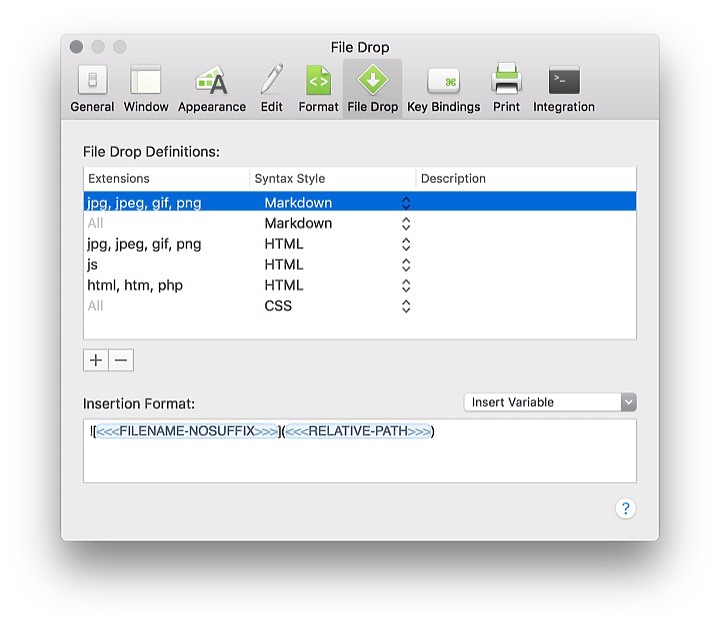Click the Extensions column header

[166, 179]
